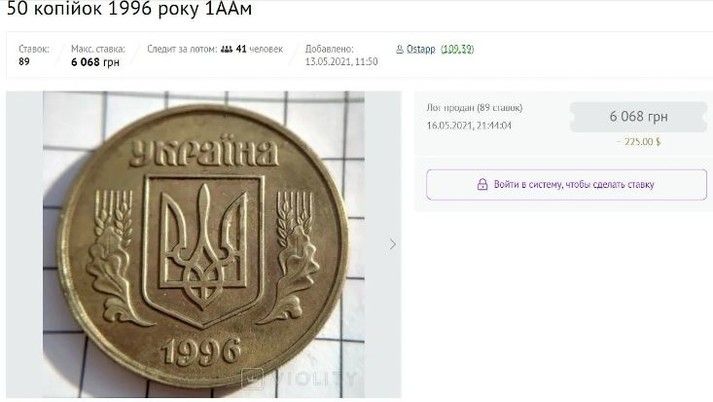This screenshot has height=402, width=713.
Task: Click the 'Следит за лотом' label
Action: coord(182,49)
